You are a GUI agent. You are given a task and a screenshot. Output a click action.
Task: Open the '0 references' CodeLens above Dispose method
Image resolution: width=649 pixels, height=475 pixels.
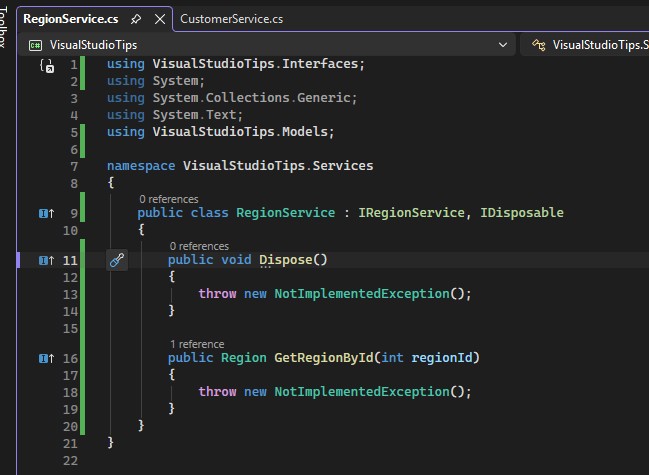[199, 246]
